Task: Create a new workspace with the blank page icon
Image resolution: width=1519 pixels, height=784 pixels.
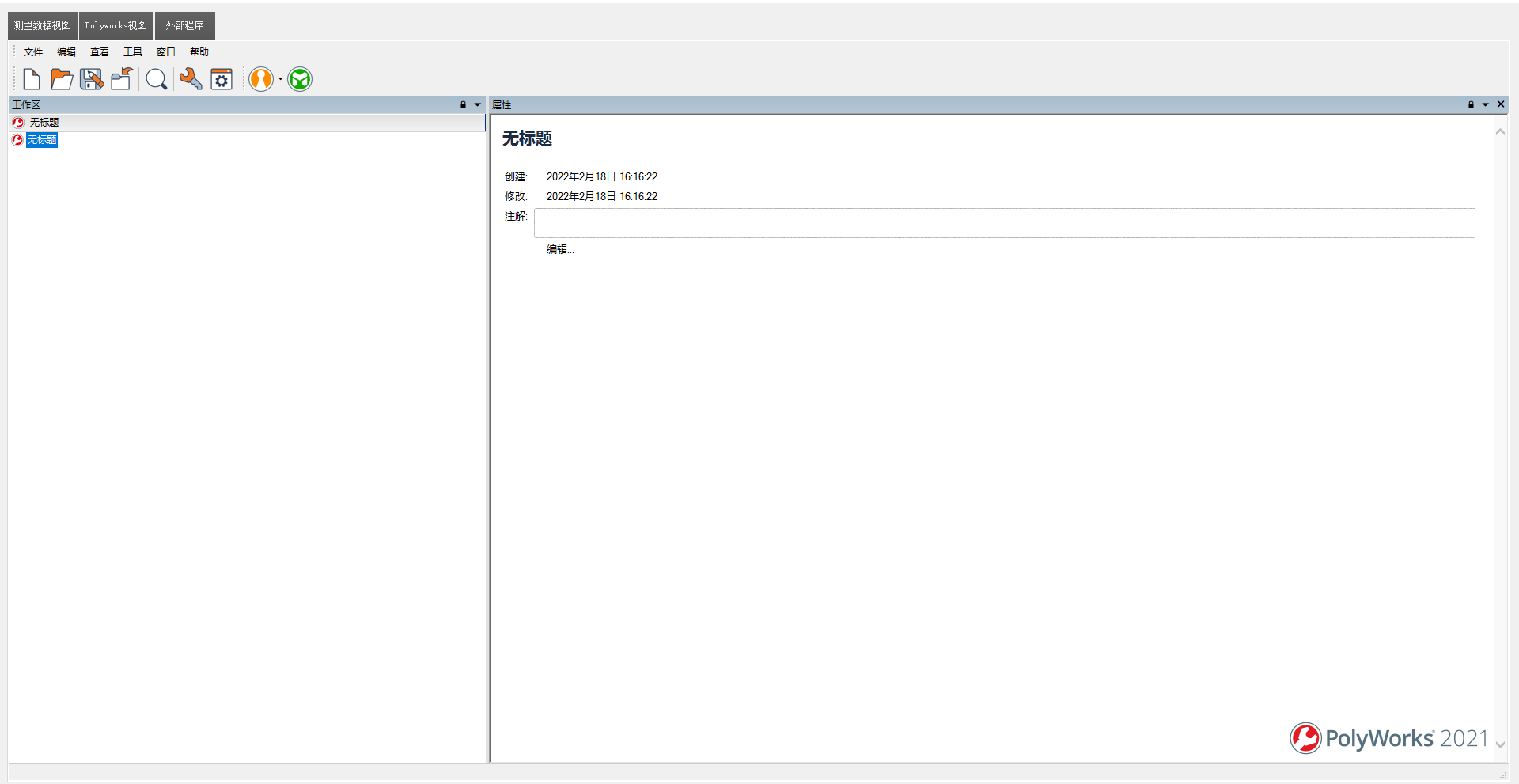Action: tap(31, 79)
